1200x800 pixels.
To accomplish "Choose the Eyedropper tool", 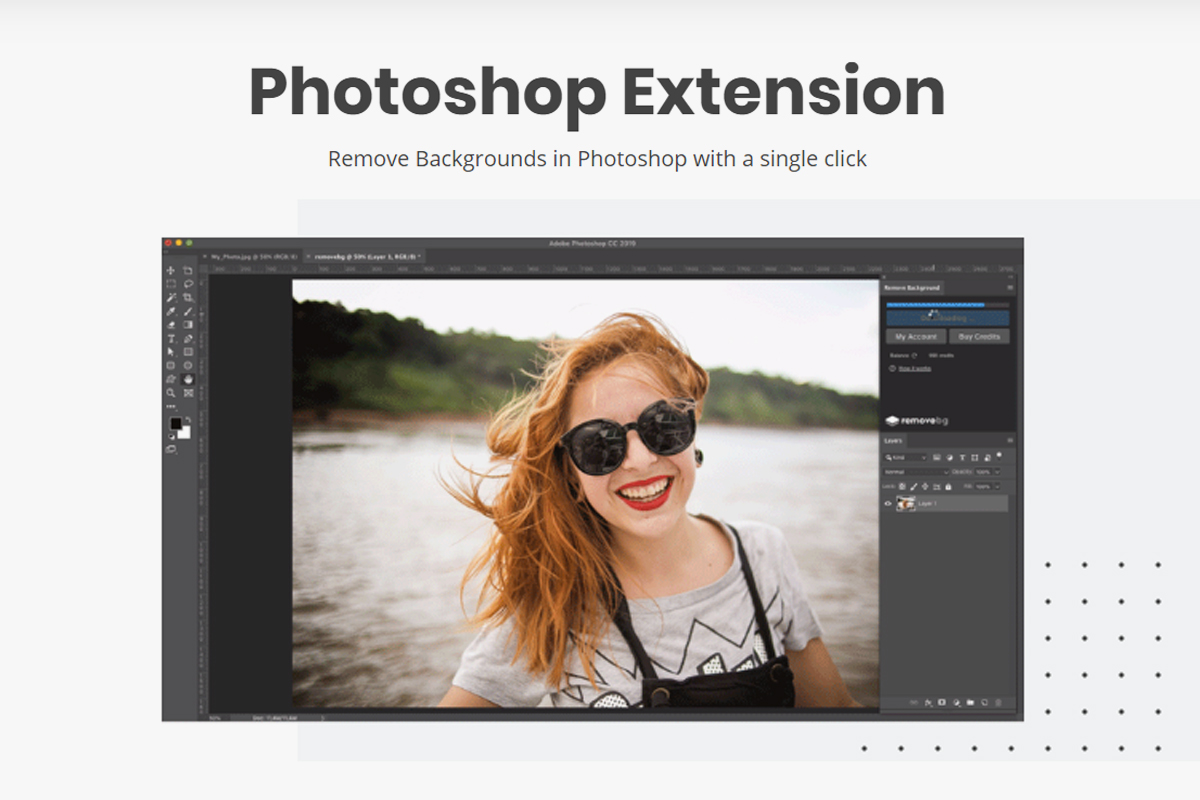I will click(171, 311).
